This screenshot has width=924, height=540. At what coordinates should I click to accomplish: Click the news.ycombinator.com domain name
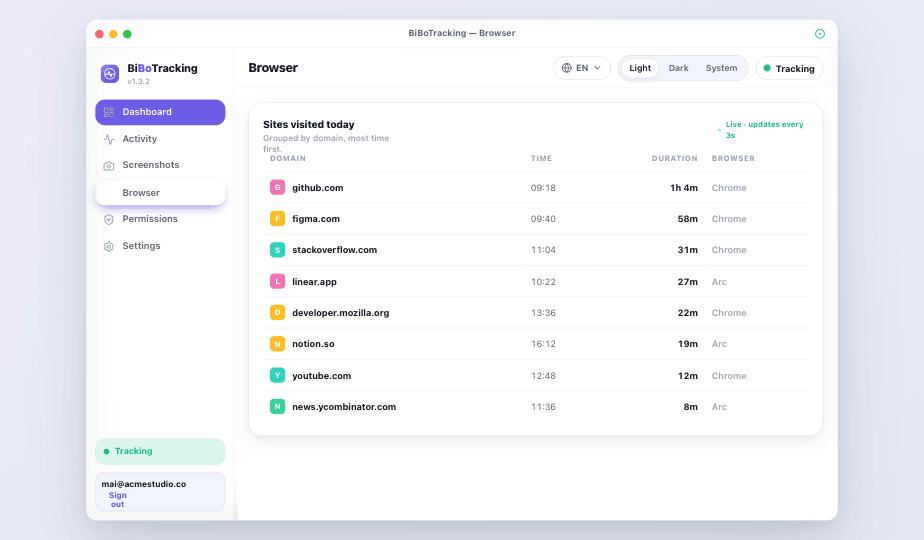344,407
